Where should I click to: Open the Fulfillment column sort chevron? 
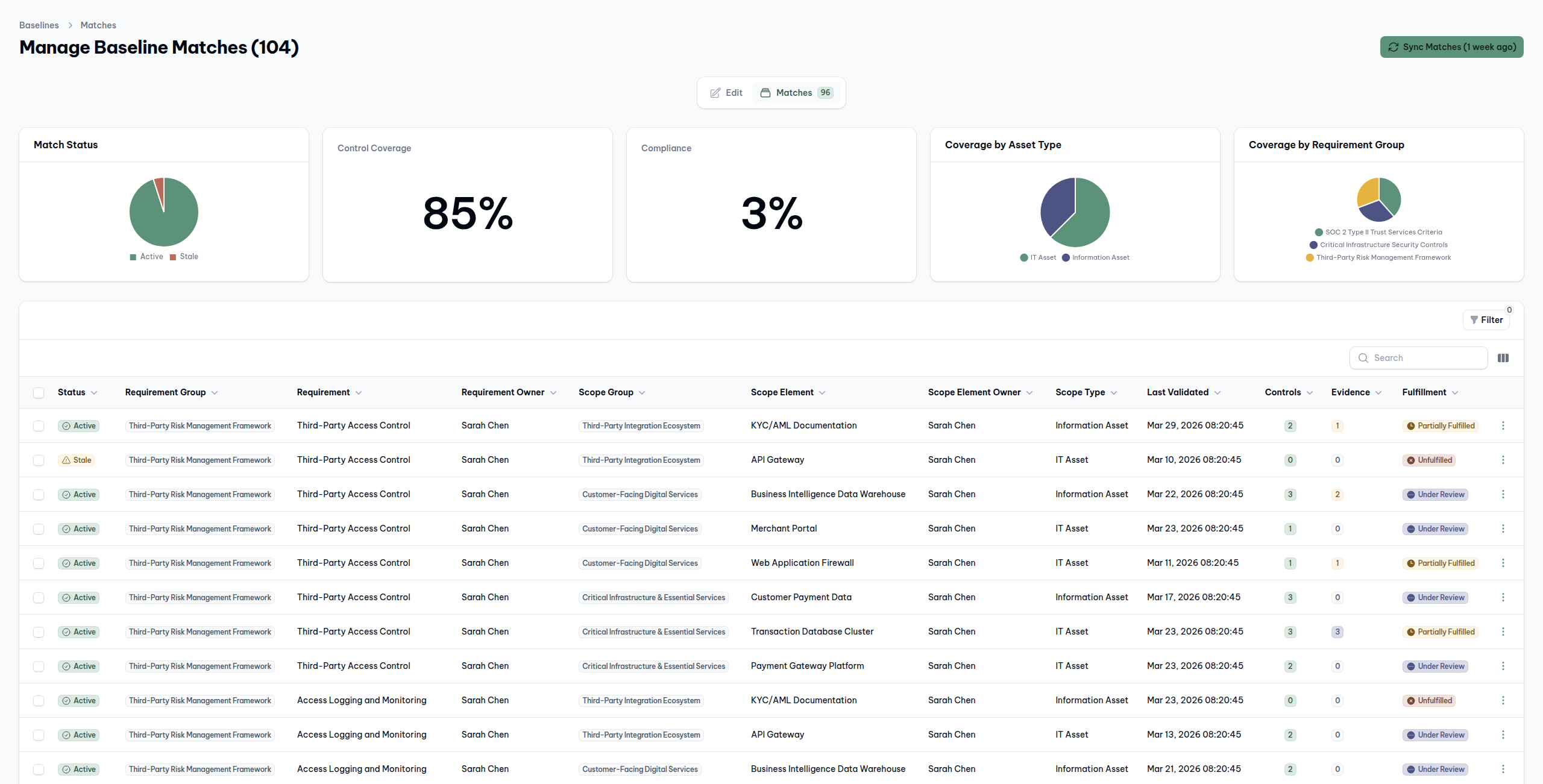tap(1455, 393)
